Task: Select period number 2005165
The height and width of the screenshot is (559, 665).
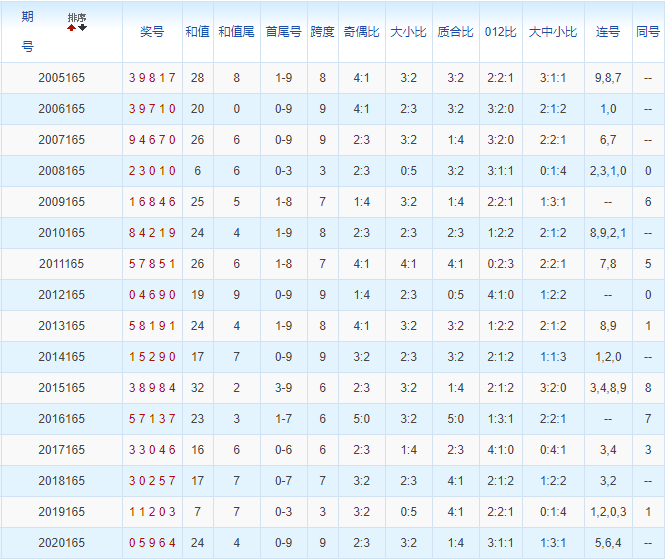Action: (61, 78)
